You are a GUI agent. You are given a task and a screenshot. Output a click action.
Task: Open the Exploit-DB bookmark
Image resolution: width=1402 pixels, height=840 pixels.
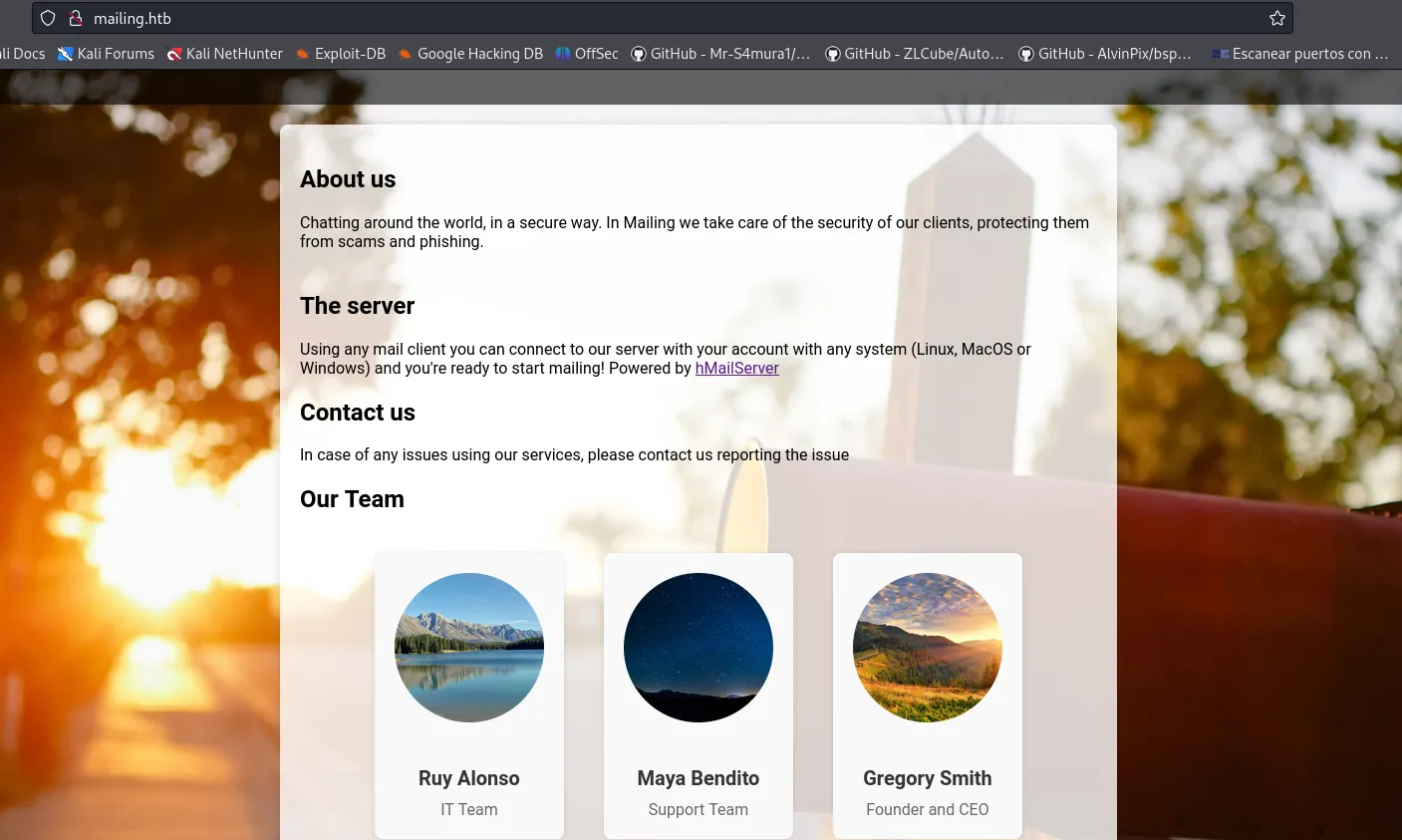(x=341, y=54)
